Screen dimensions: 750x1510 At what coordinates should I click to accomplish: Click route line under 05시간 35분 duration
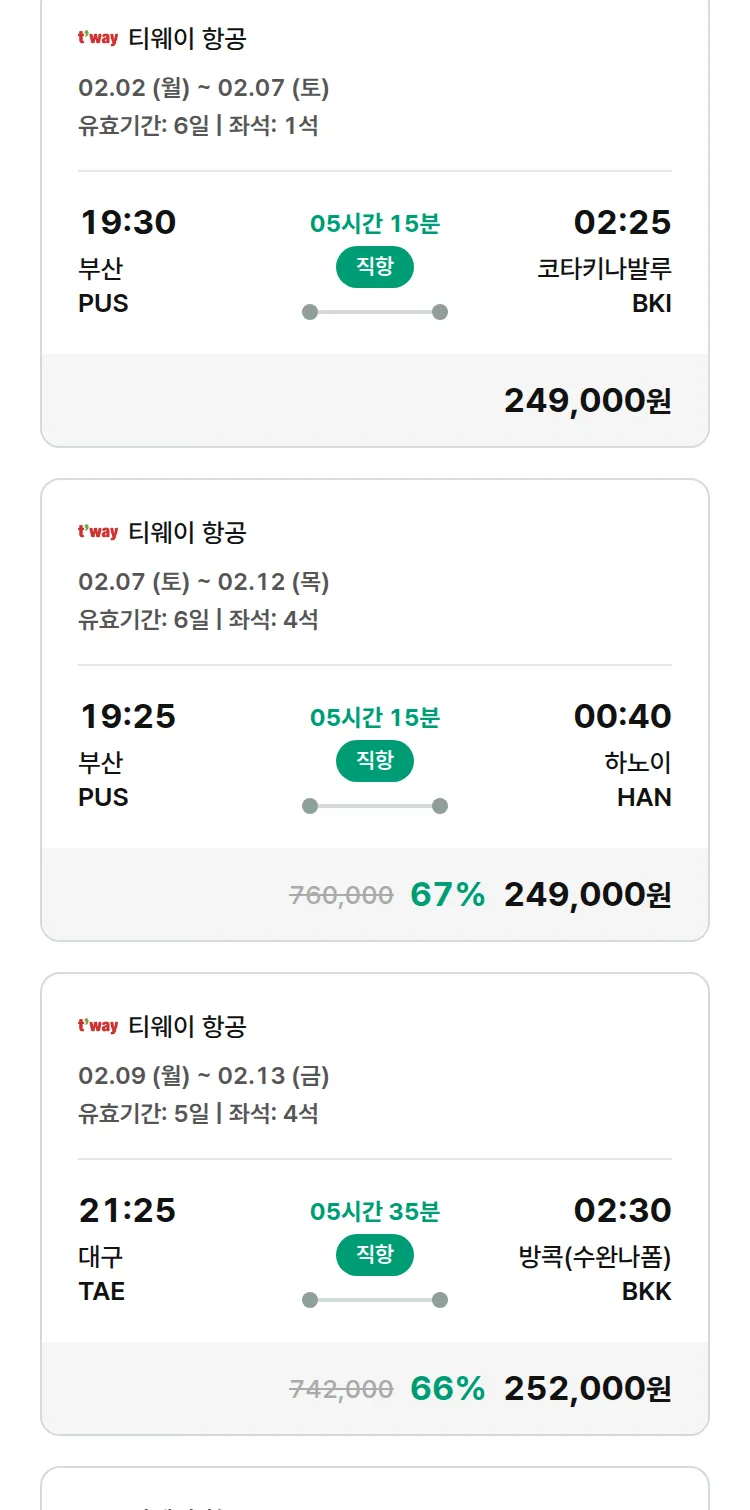(374, 1300)
